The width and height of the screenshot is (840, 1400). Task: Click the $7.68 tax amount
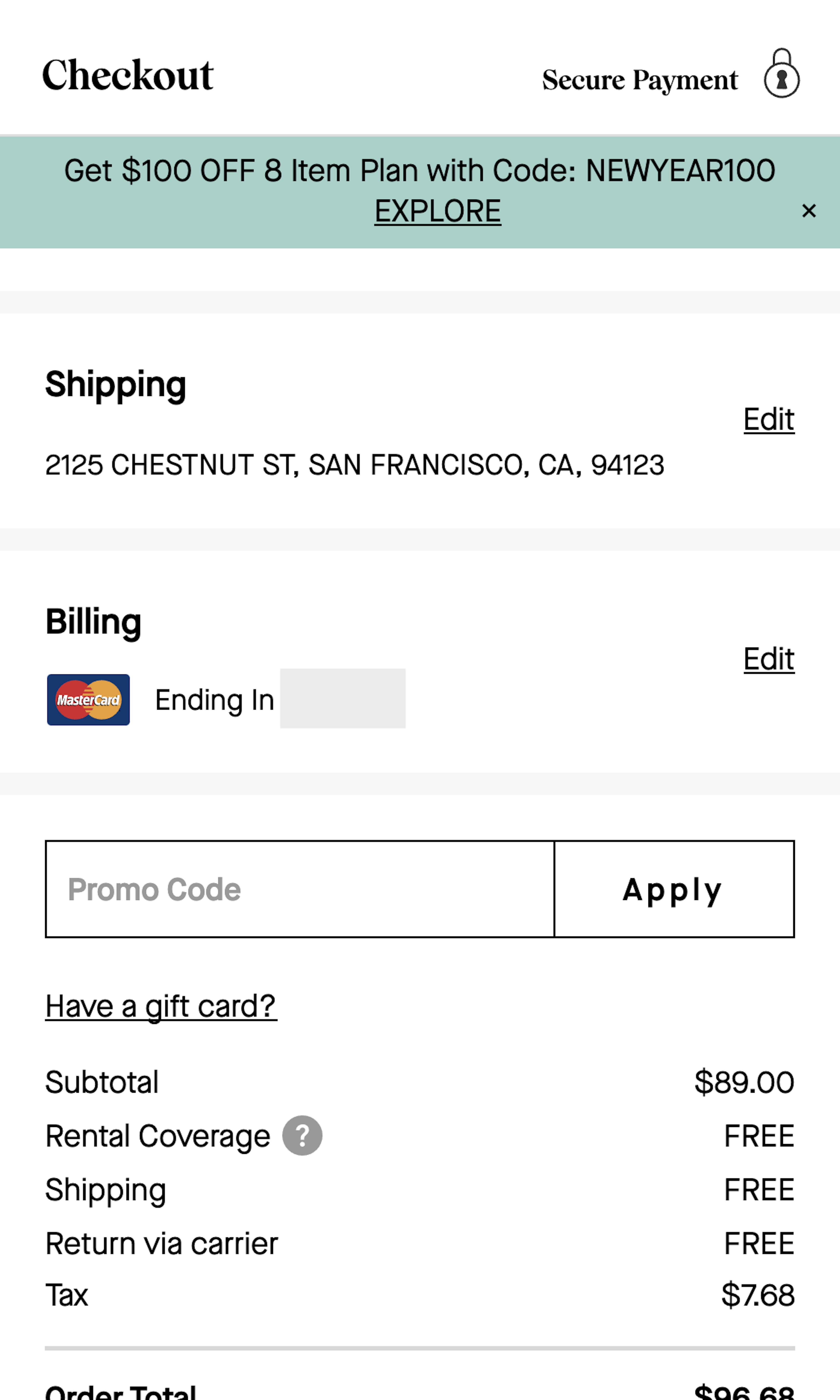point(757,1295)
